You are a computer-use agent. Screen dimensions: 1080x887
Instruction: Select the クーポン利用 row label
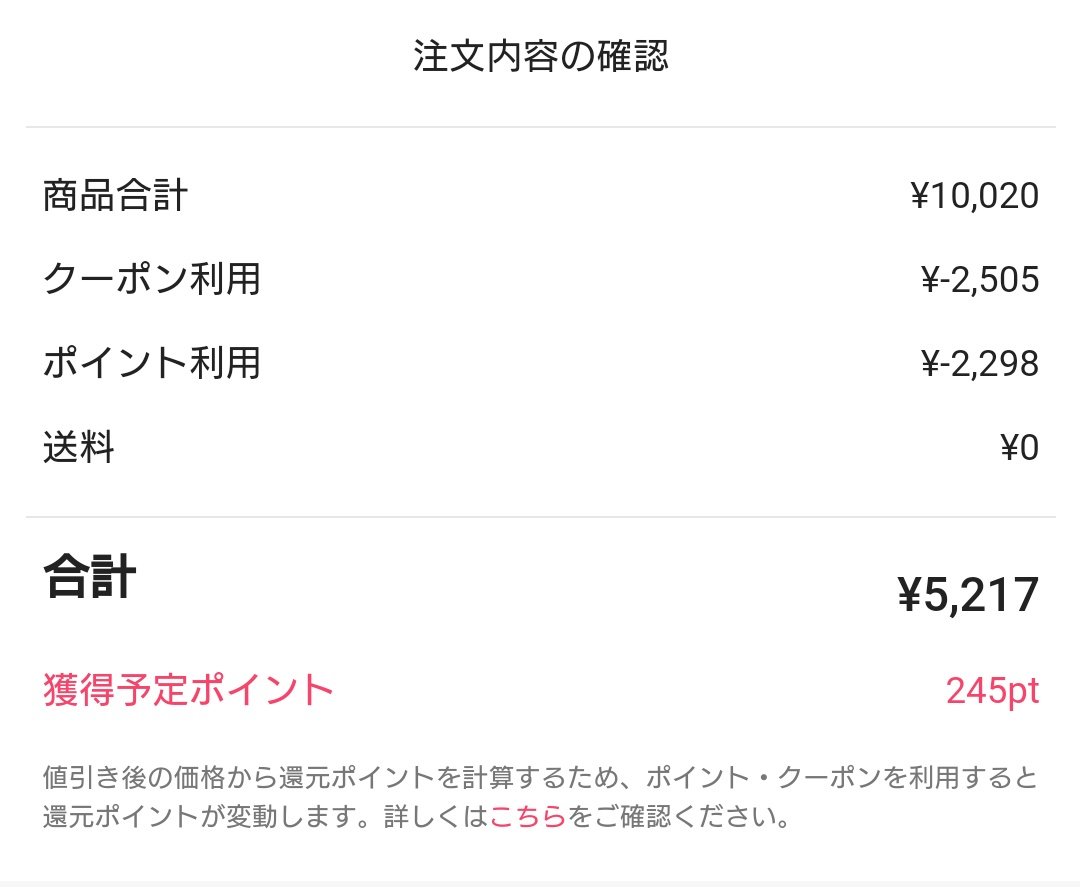tap(152, 279)
